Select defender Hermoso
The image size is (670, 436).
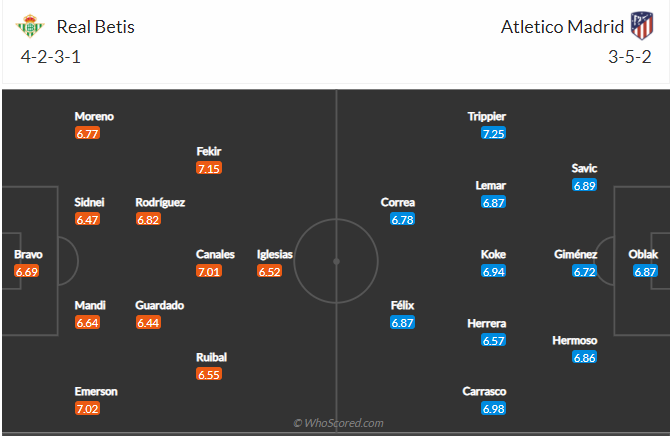coord(575,341)
